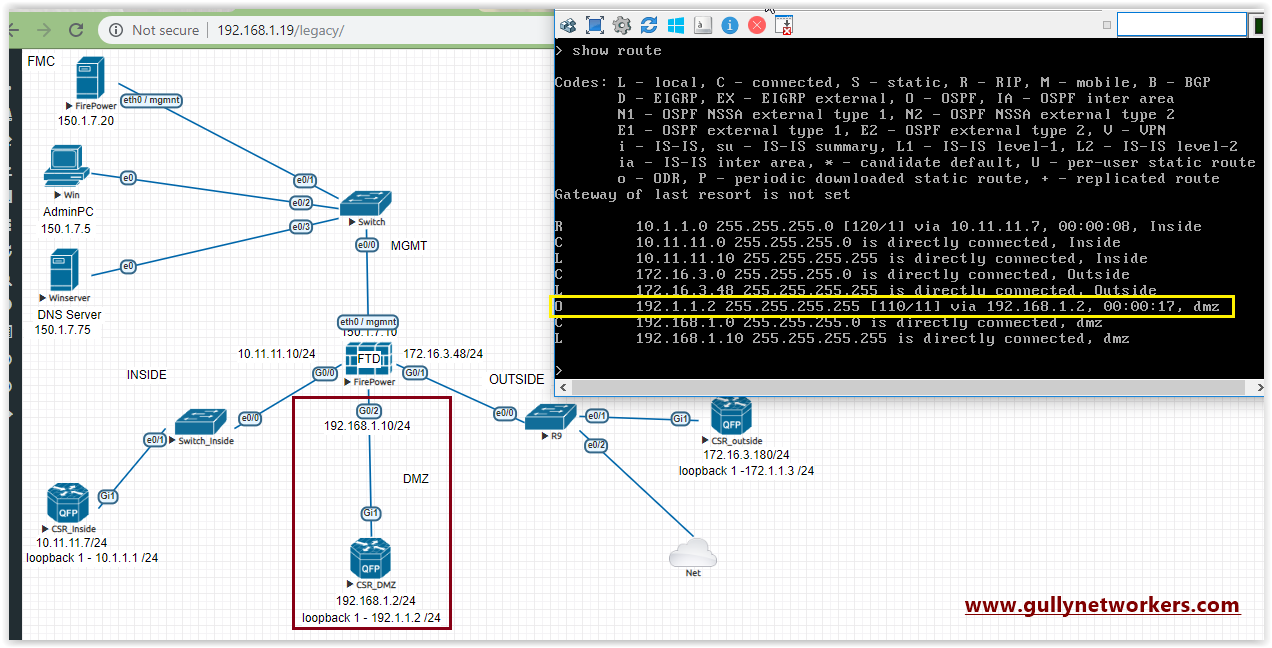Click the CSR_outside QFP router
This screenshot has height=648, width=1272.
731,417
